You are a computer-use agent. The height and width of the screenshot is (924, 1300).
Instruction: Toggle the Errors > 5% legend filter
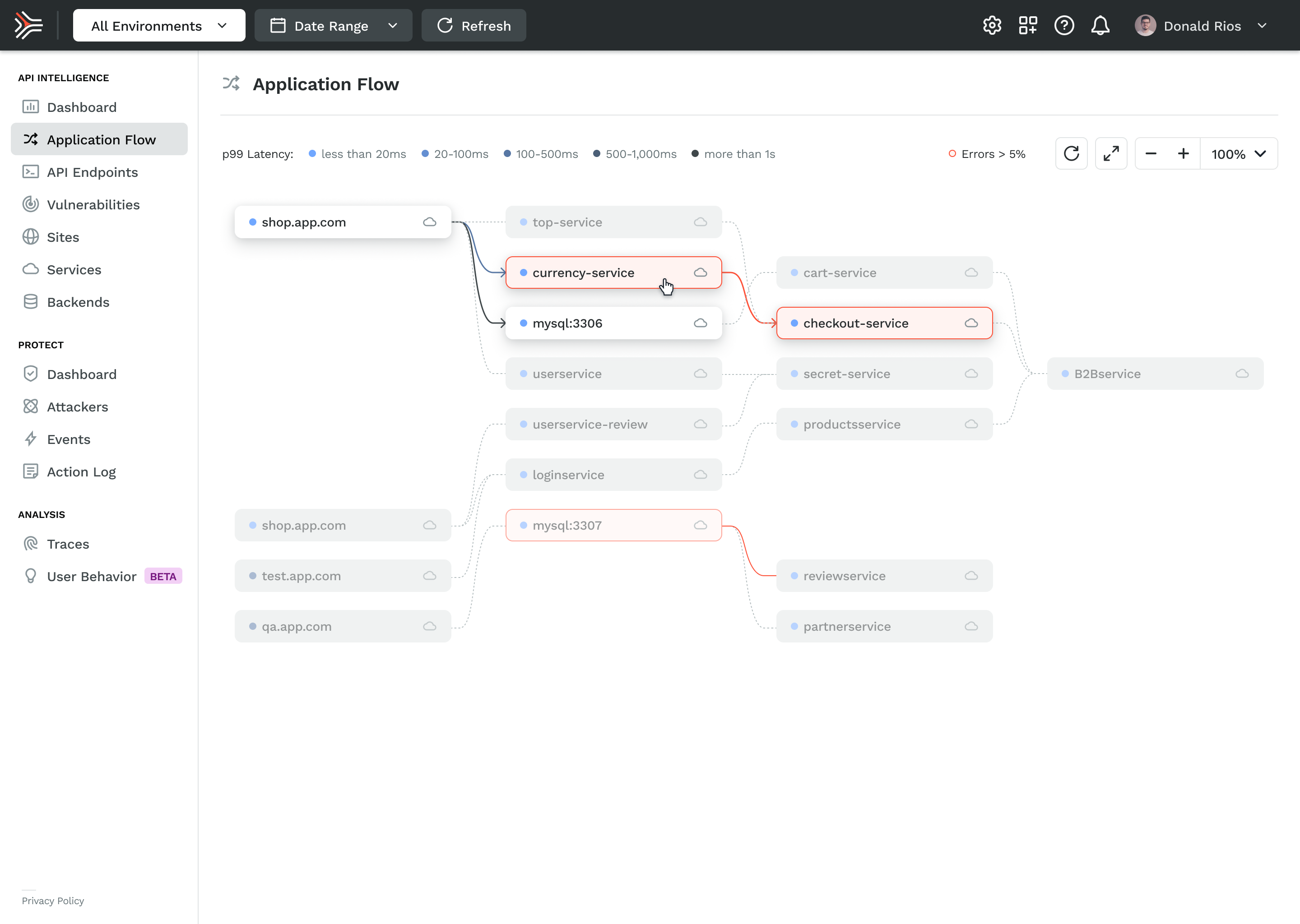pyautogui.click(x=986, y=154)
